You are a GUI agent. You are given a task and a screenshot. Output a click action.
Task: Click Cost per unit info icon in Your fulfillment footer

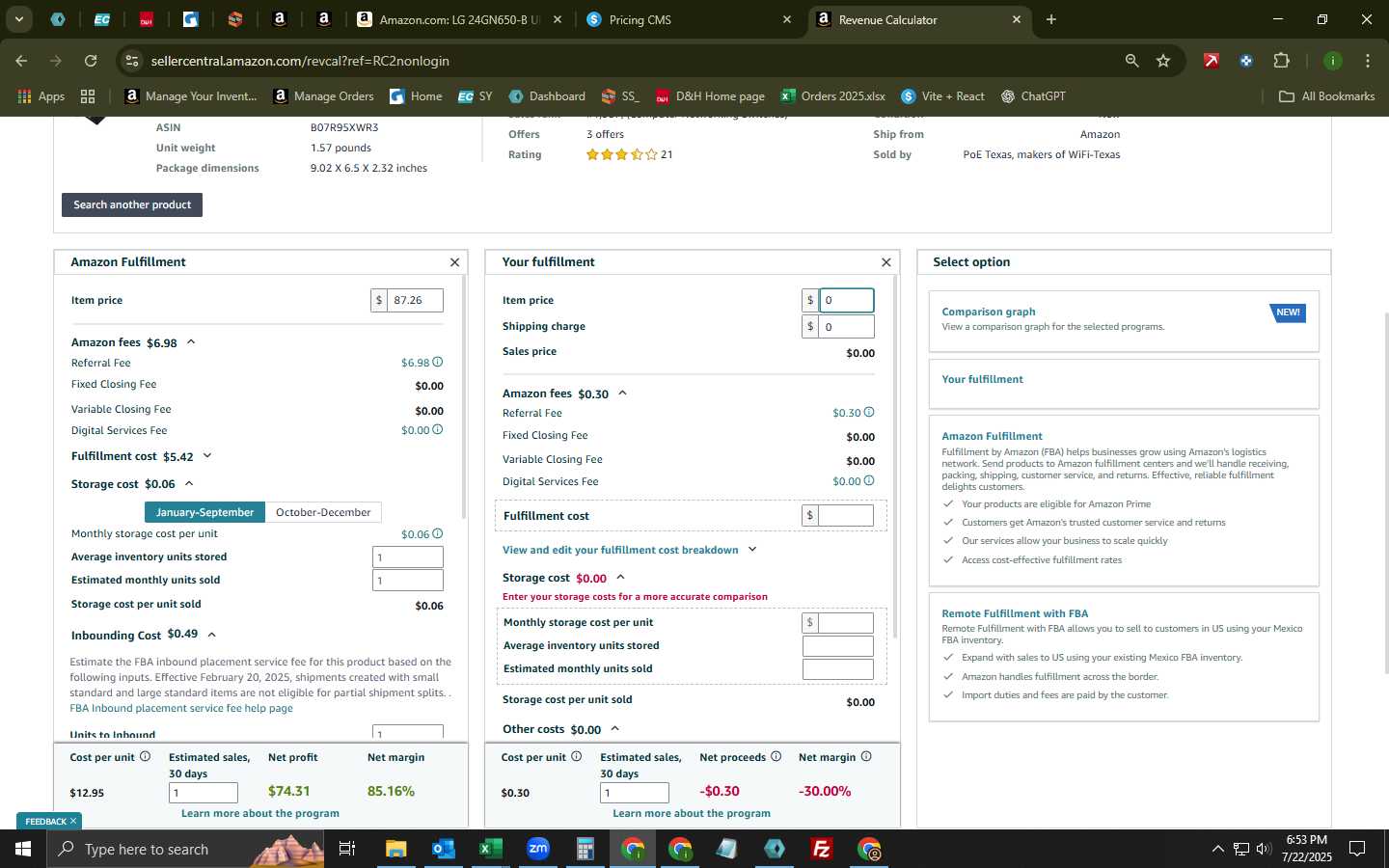coord(577,757)
